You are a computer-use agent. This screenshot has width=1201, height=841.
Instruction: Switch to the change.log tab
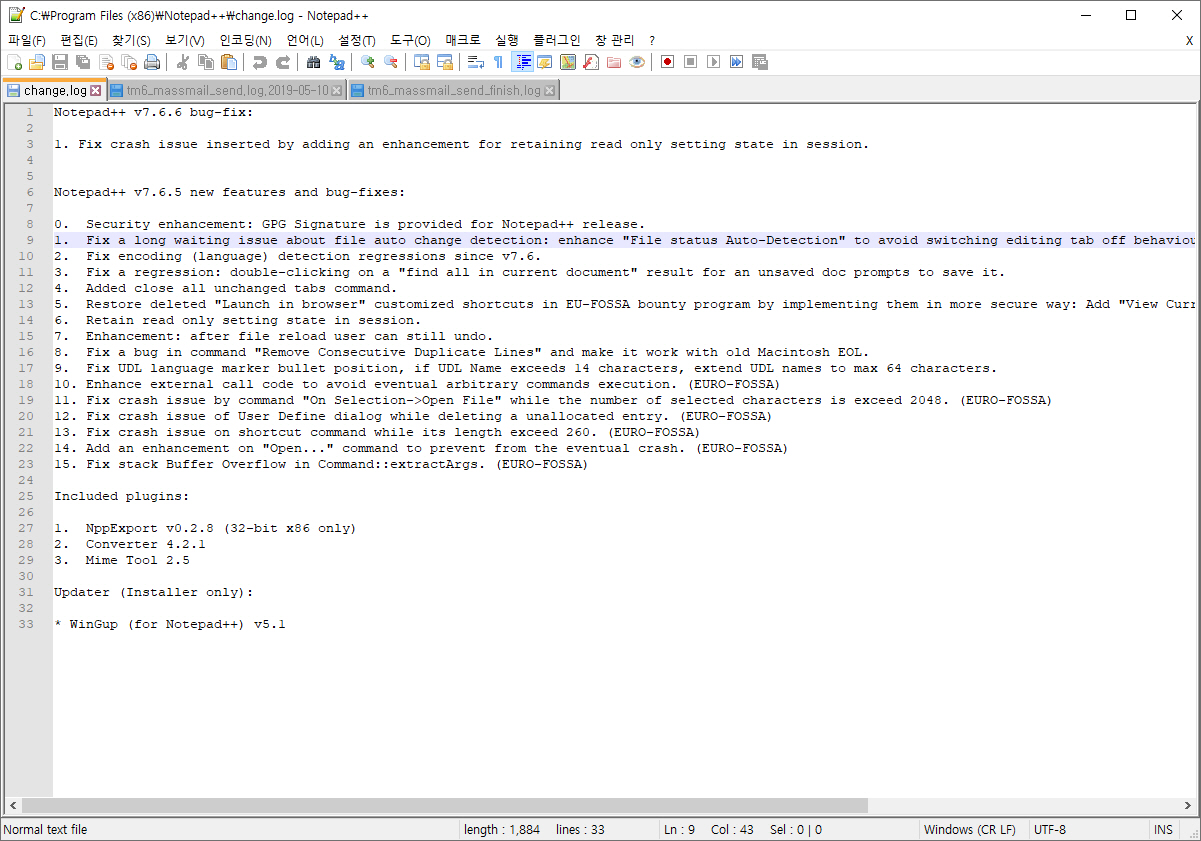[x=54, y=90]
